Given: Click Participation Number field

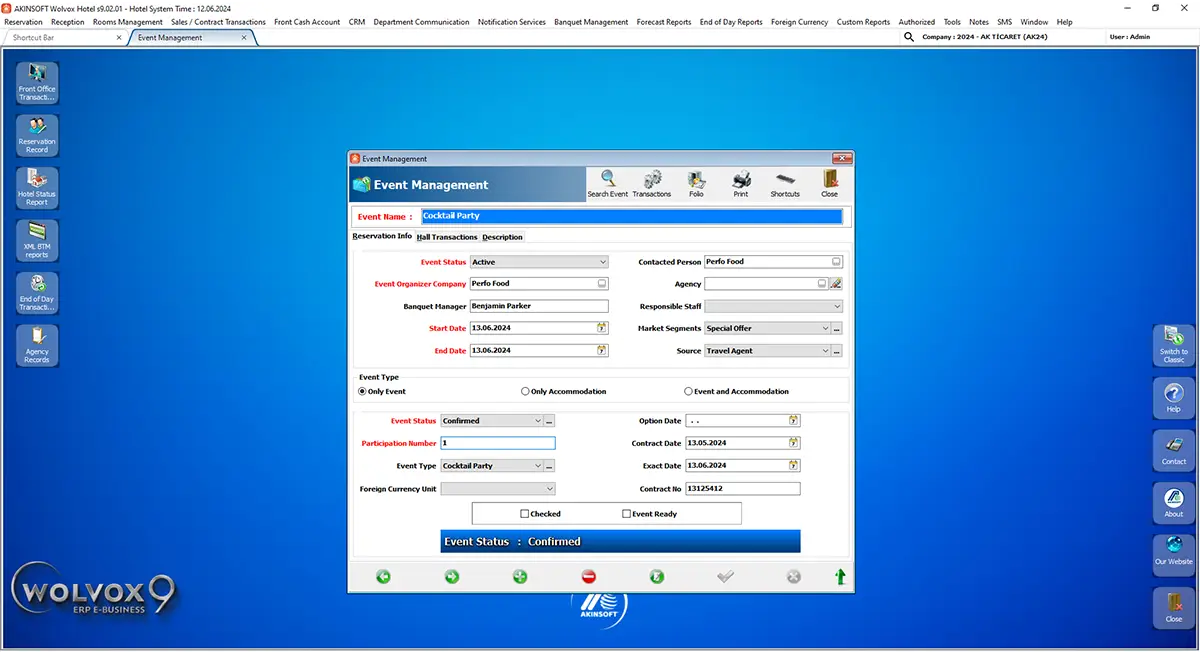Looking at the screenshot, I should tap(497, 443).
